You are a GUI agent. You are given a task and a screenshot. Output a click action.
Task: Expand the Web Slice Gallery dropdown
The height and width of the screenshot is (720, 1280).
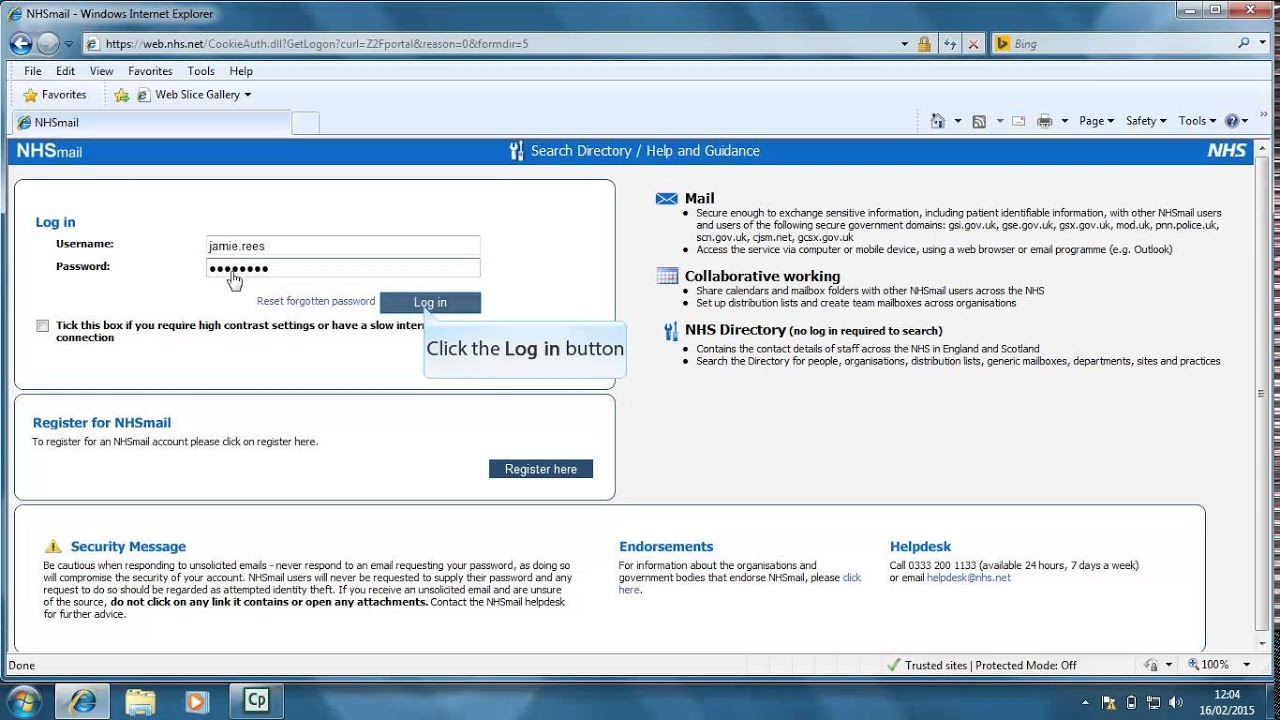coord(248,95)
